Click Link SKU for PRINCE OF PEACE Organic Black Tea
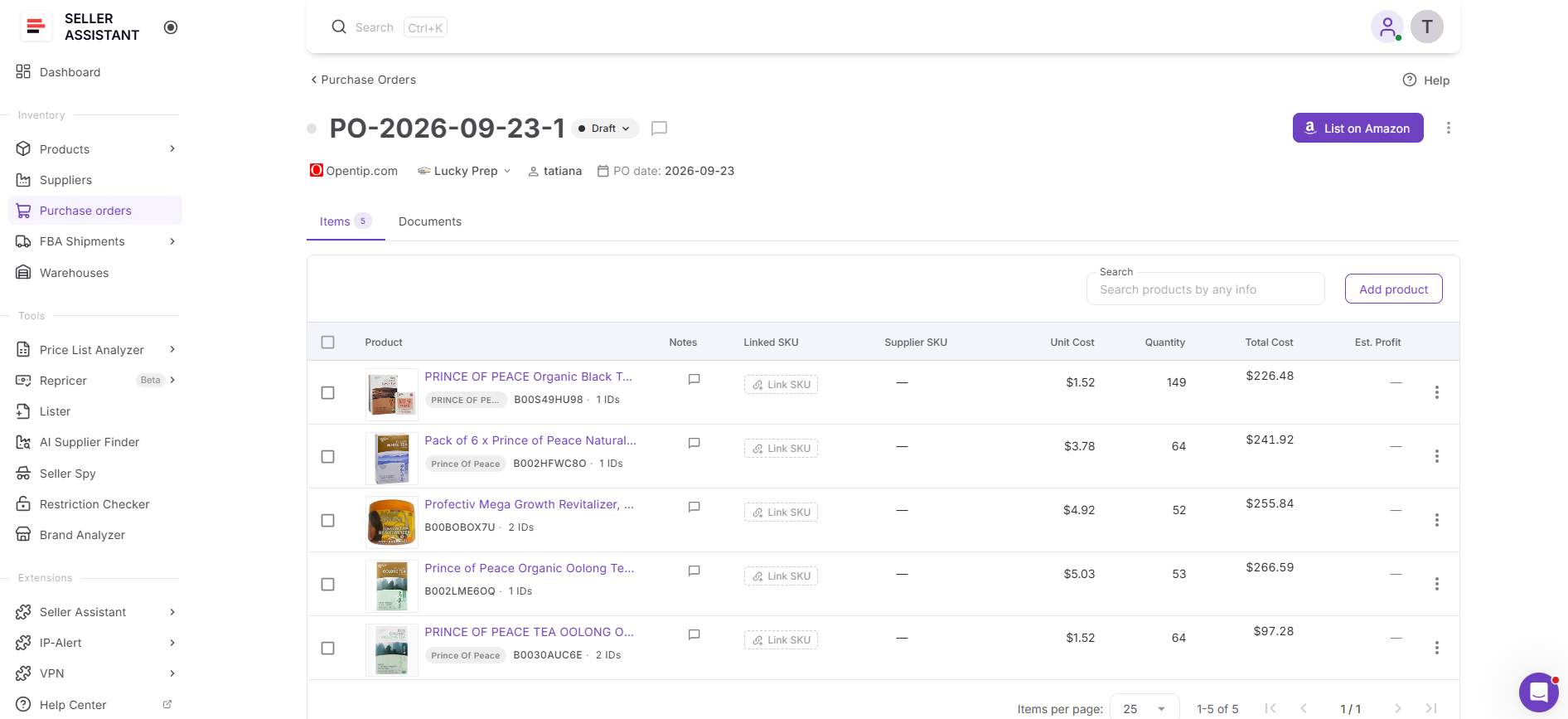 tap(781, 385)
